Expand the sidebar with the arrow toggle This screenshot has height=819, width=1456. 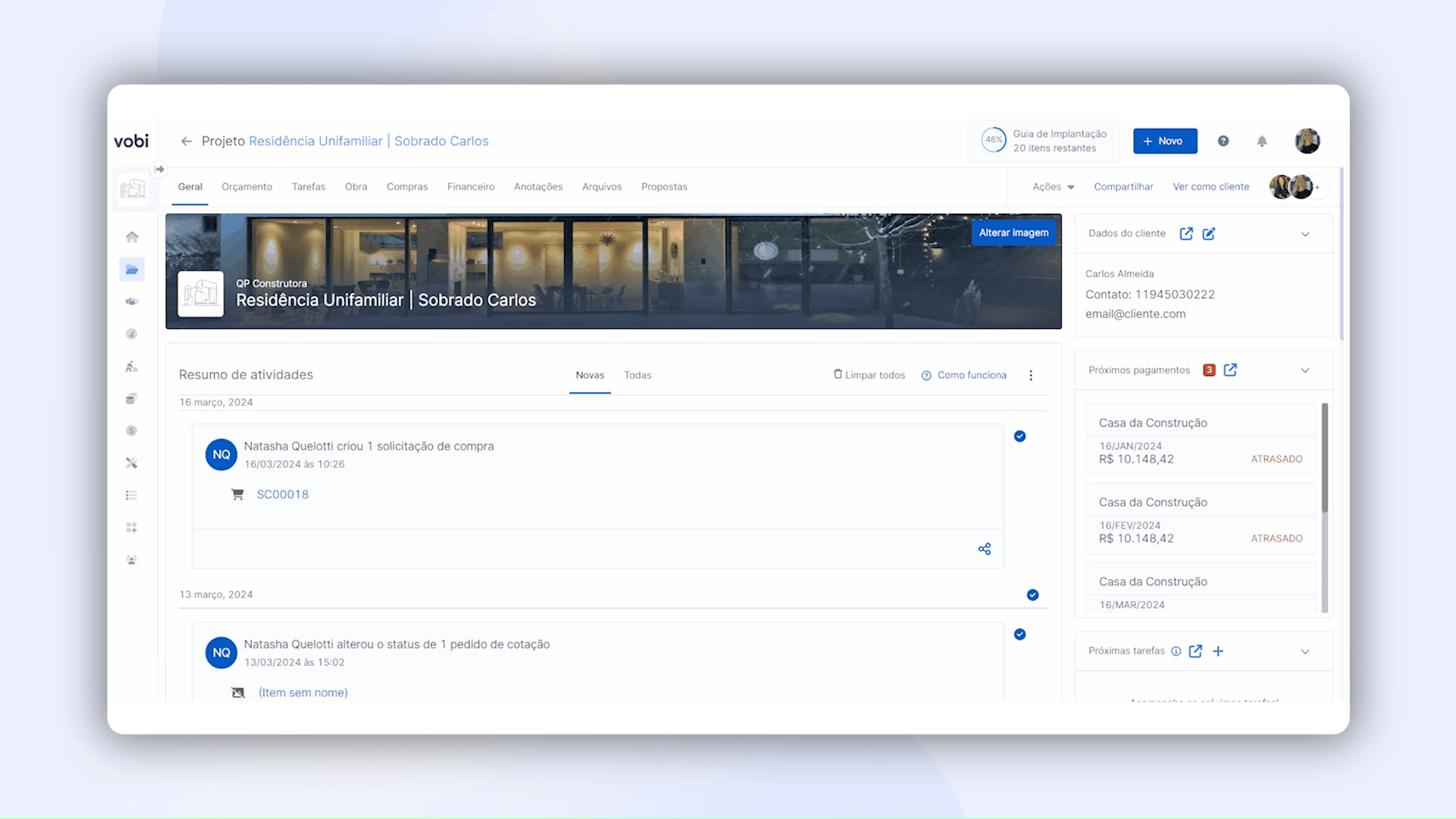[x=159, y=169]
